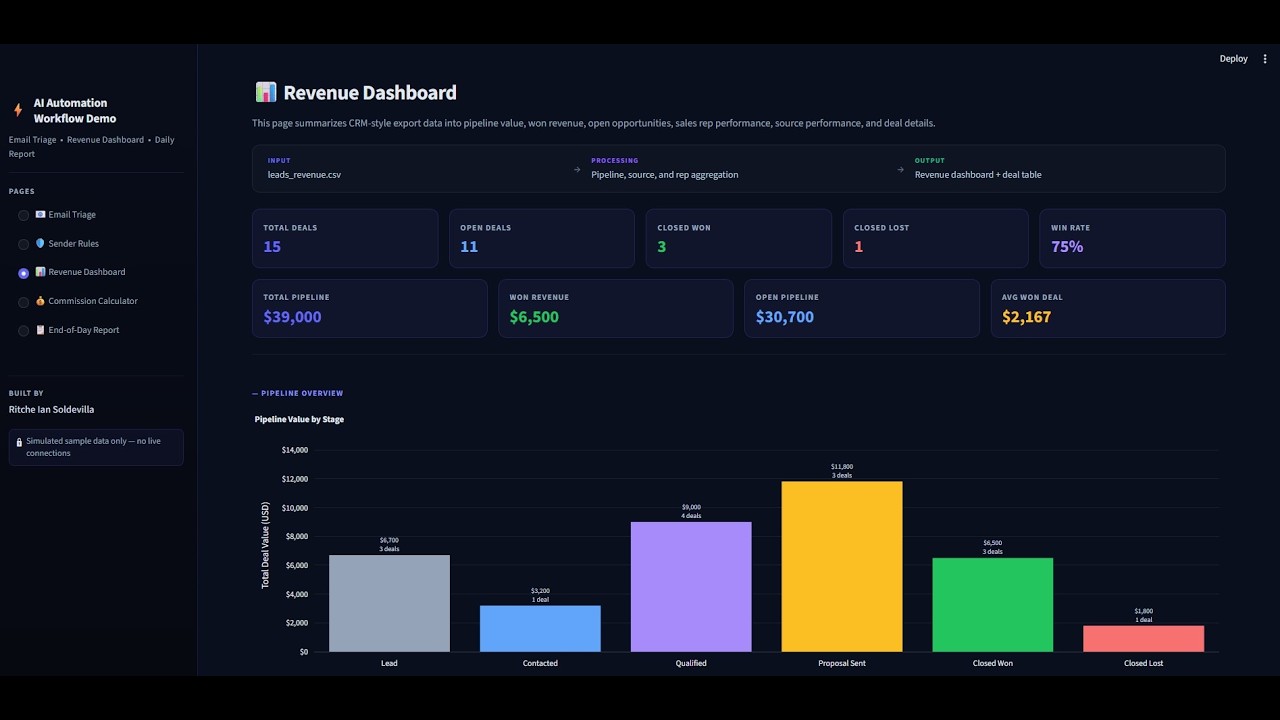Click the purple Qualified bar in chart

[691, 587]
